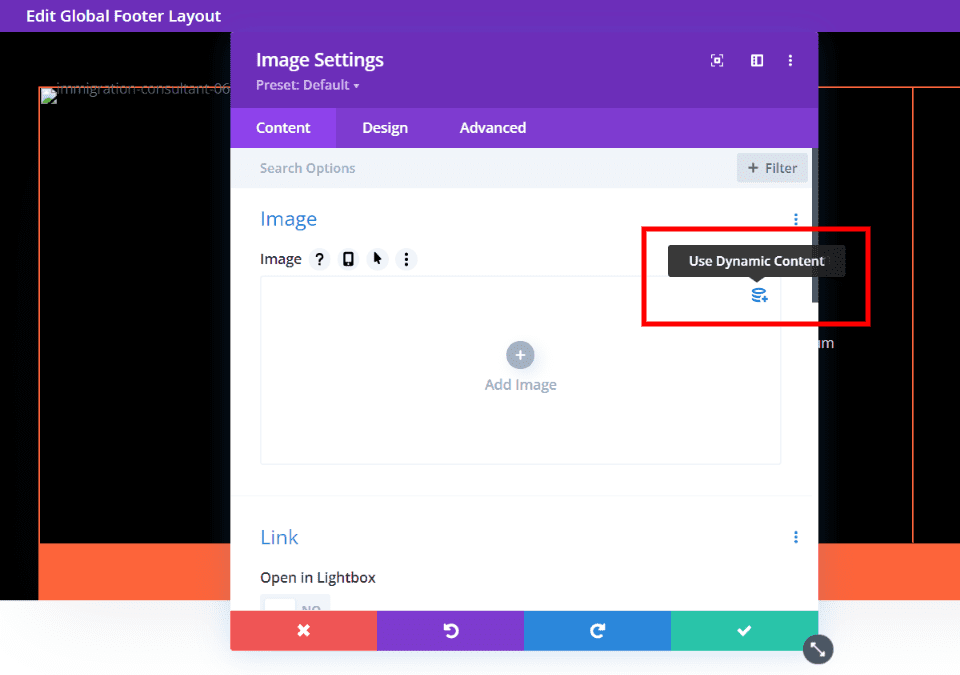Open Use Dynamic Content for the image
Screen dimensions: 960x675
coord(759,295)
